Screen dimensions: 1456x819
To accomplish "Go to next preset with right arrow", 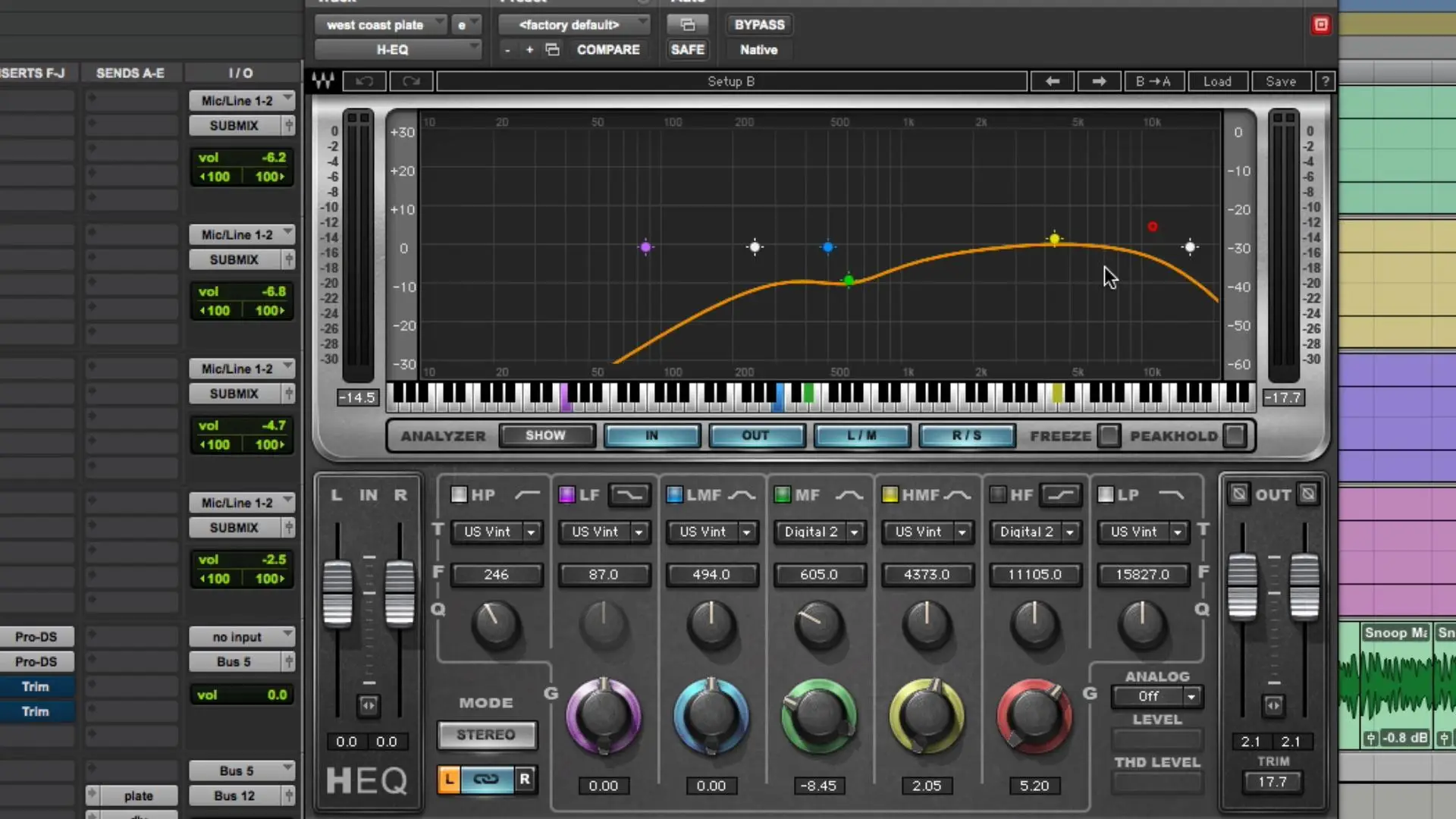I will 1099,81.
